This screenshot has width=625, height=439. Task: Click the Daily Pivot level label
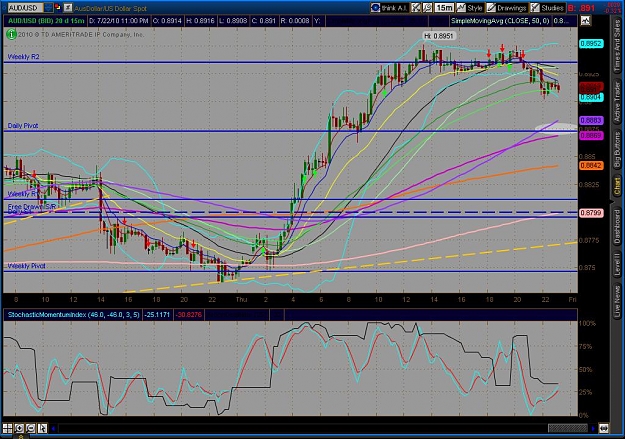pos(23,125)
